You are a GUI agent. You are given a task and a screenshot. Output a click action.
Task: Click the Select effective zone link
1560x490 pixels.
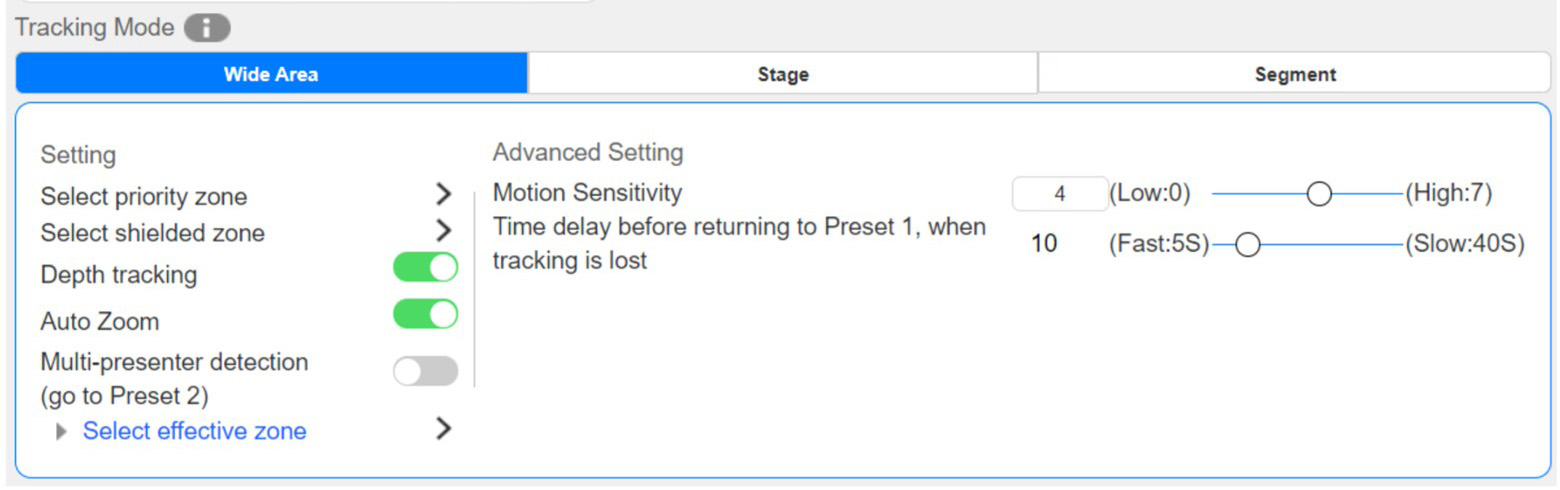tap(195, 431)
